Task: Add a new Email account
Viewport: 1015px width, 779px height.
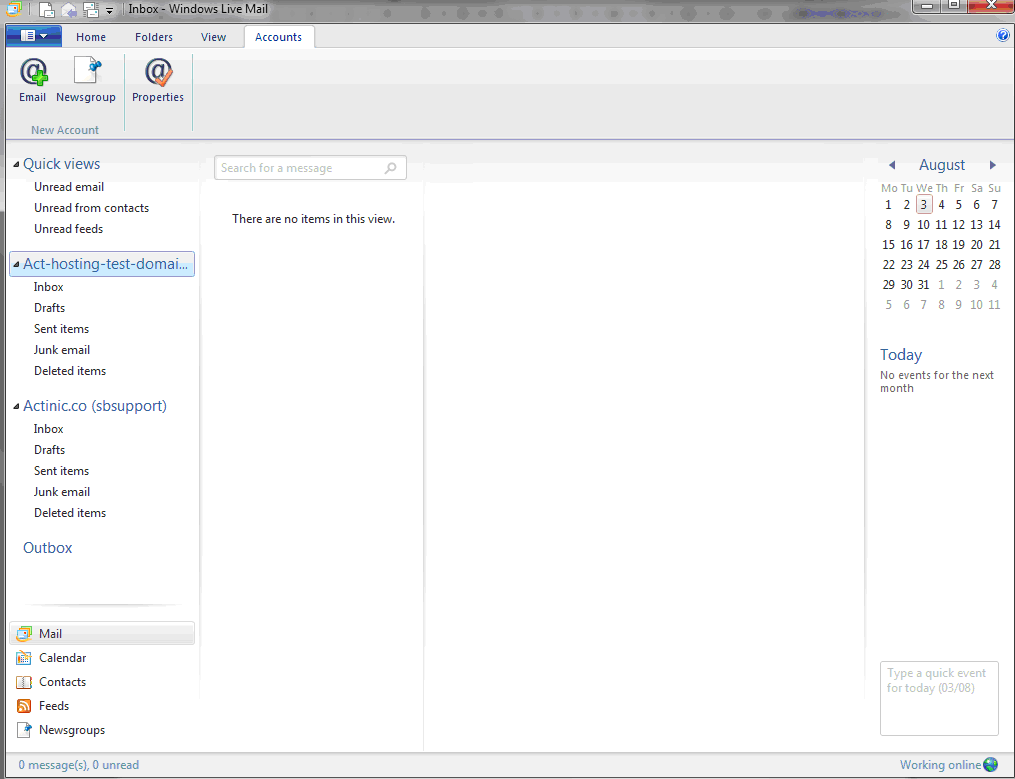Action: (33, 80)
